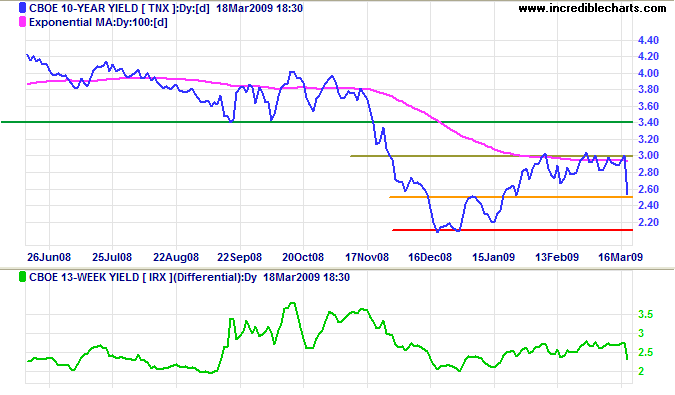
Task: Click the 3.80 price axis value
Action: point(648,89)
